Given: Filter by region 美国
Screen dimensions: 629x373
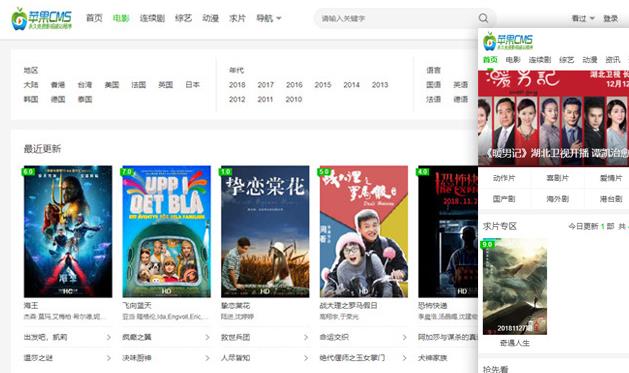Looking at the screenshot, I should click(112, 85).
